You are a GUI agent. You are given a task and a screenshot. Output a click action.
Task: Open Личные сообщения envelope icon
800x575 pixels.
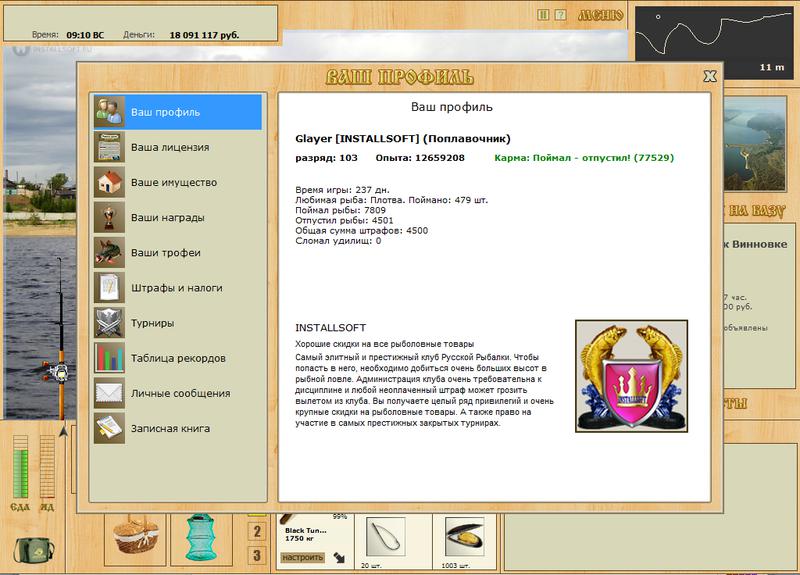(109, 393)
